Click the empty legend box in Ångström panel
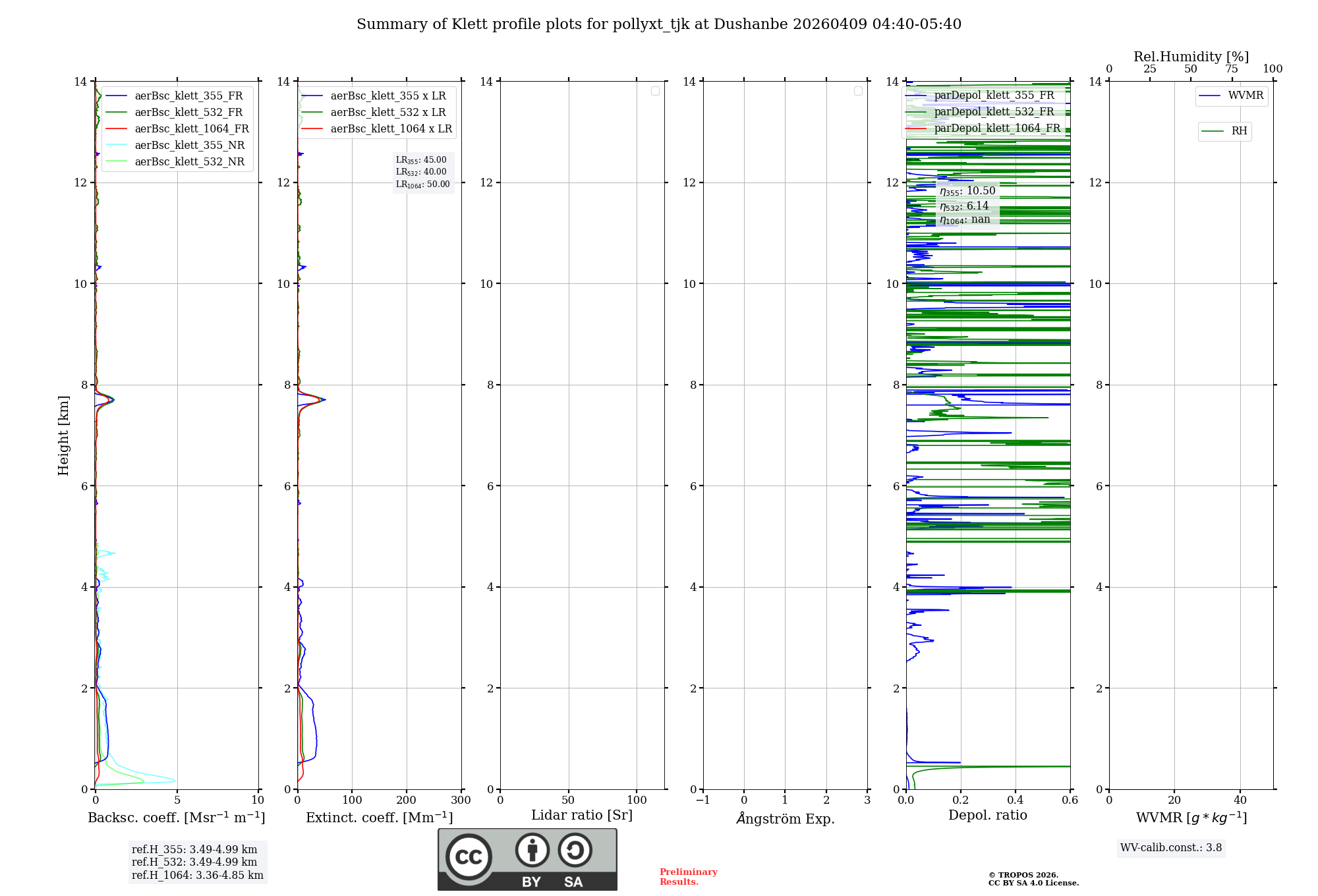This screenshot has width=1318, height=896. pyautogui.click(x=858, y=91)
